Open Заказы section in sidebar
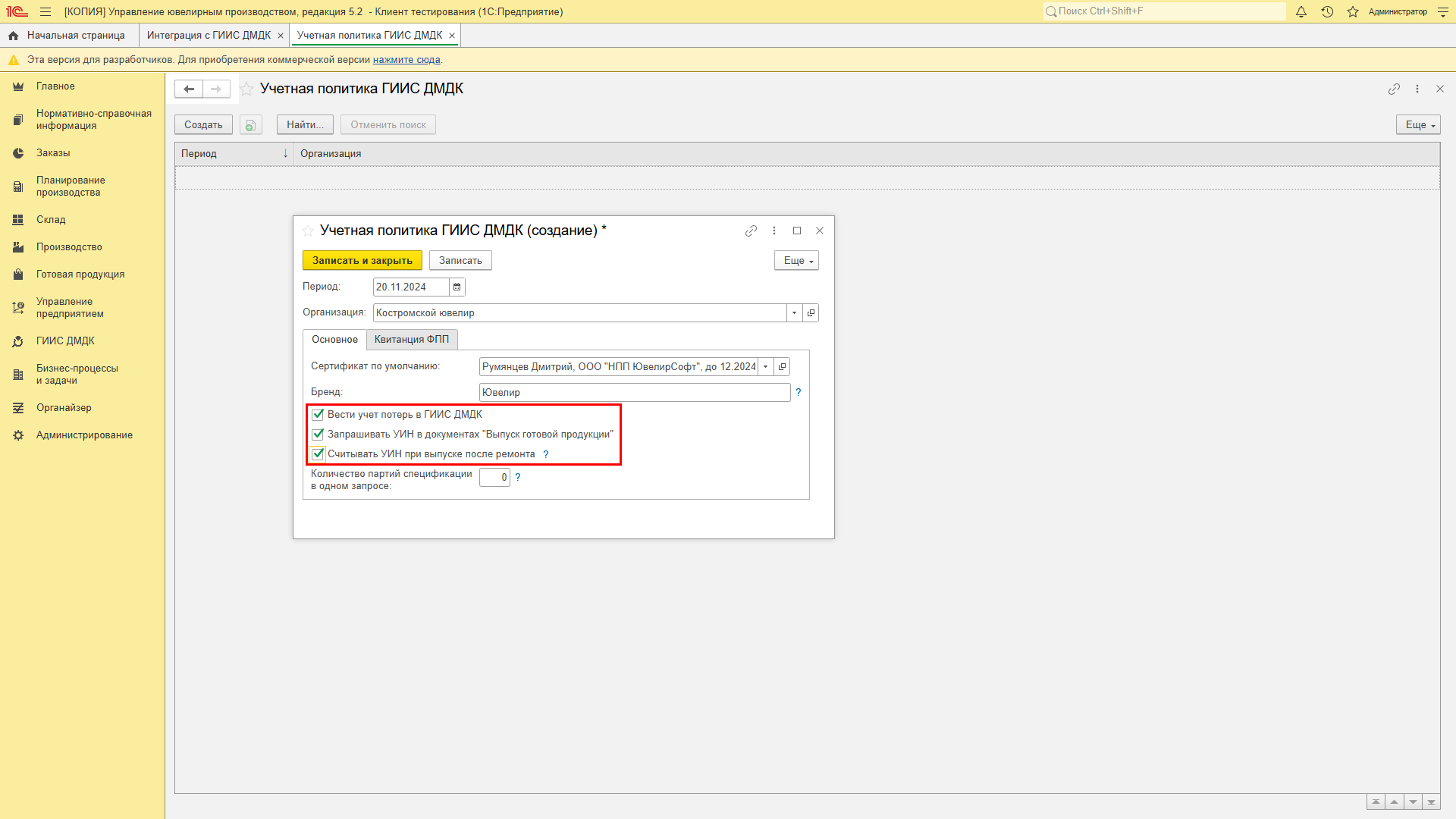1456x819 pixels. [x=82, y=153]
